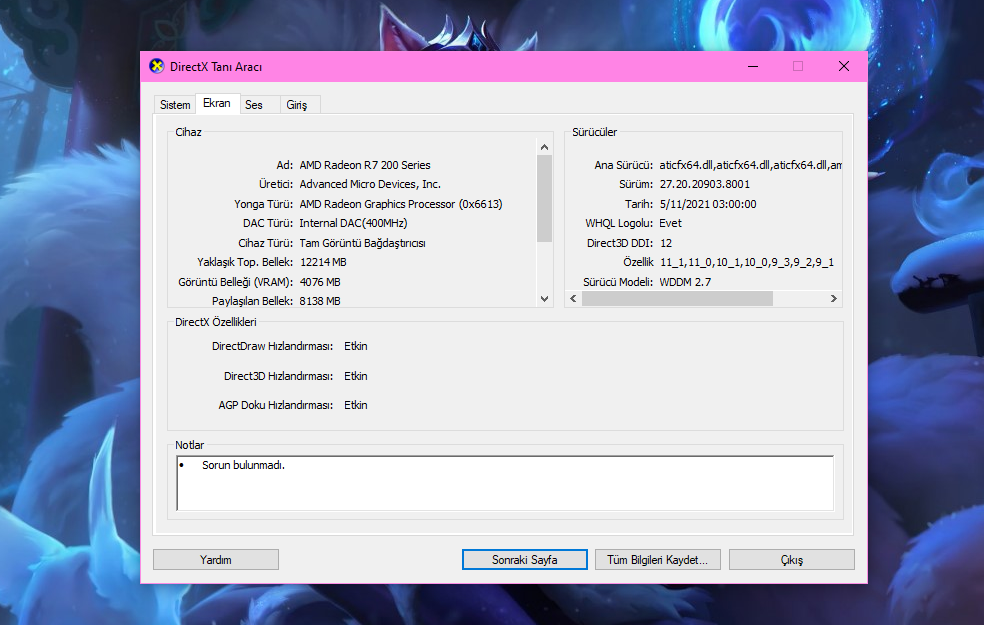Click the 'Sorun bulunmadı.' note text

point(243,465)
